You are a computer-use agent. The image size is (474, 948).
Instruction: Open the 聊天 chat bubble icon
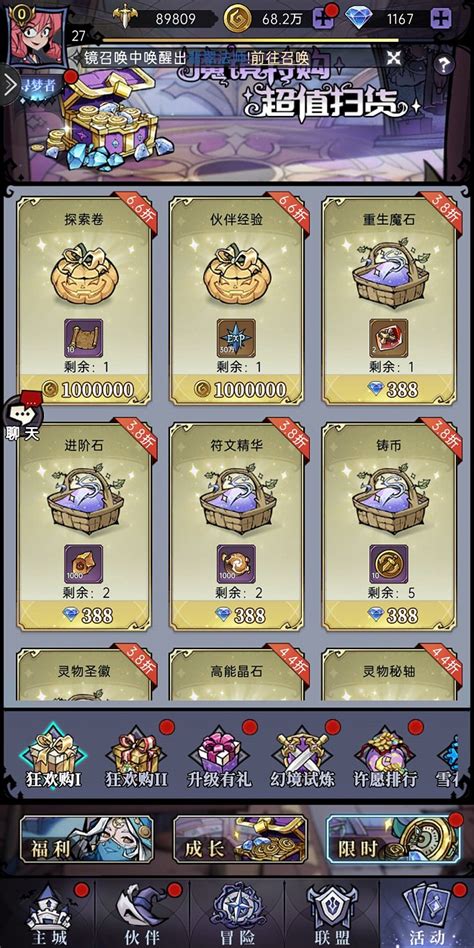tap(23, 417)
